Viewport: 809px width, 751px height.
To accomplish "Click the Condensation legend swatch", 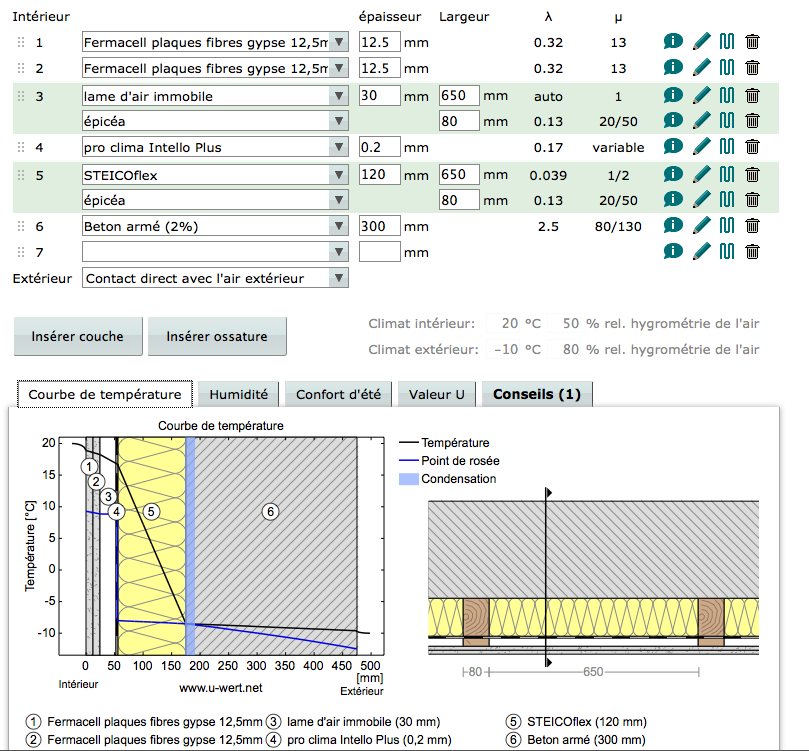I will click(409, 479).
